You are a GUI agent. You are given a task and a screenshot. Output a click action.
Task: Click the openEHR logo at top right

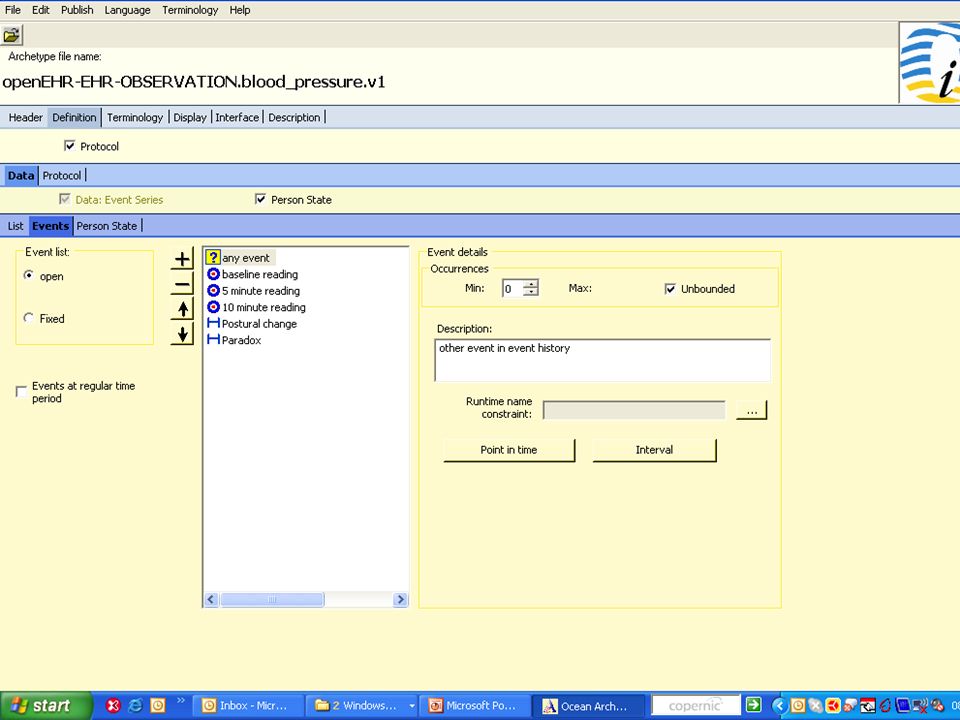[x=929, y=63]
